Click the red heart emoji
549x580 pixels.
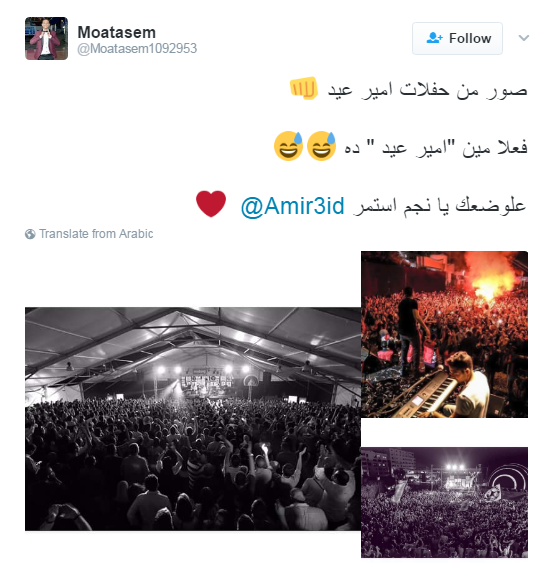(211, 203)
